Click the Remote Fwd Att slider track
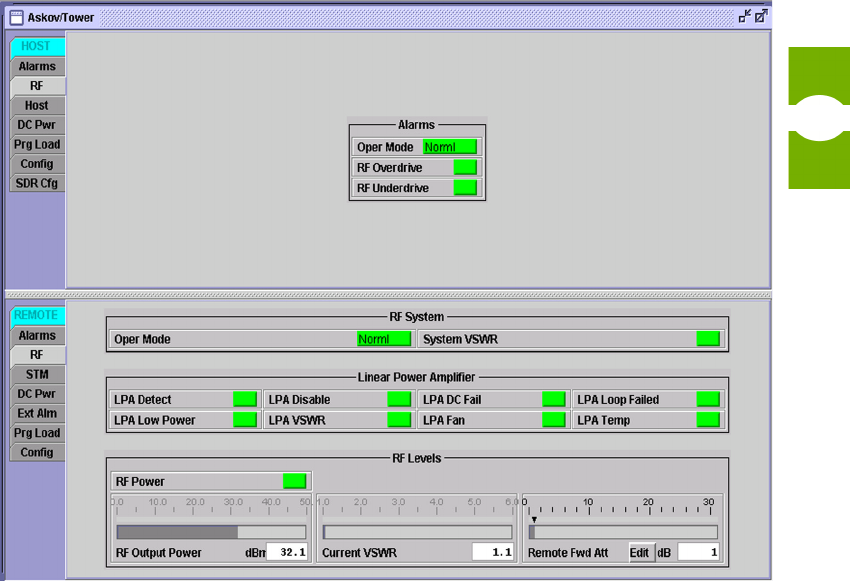850x581 pixels. pos(623,532)
